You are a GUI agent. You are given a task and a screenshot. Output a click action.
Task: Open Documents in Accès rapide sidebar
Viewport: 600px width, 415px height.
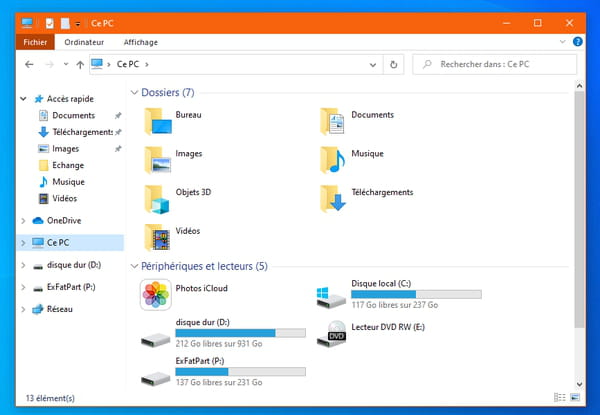73,115
